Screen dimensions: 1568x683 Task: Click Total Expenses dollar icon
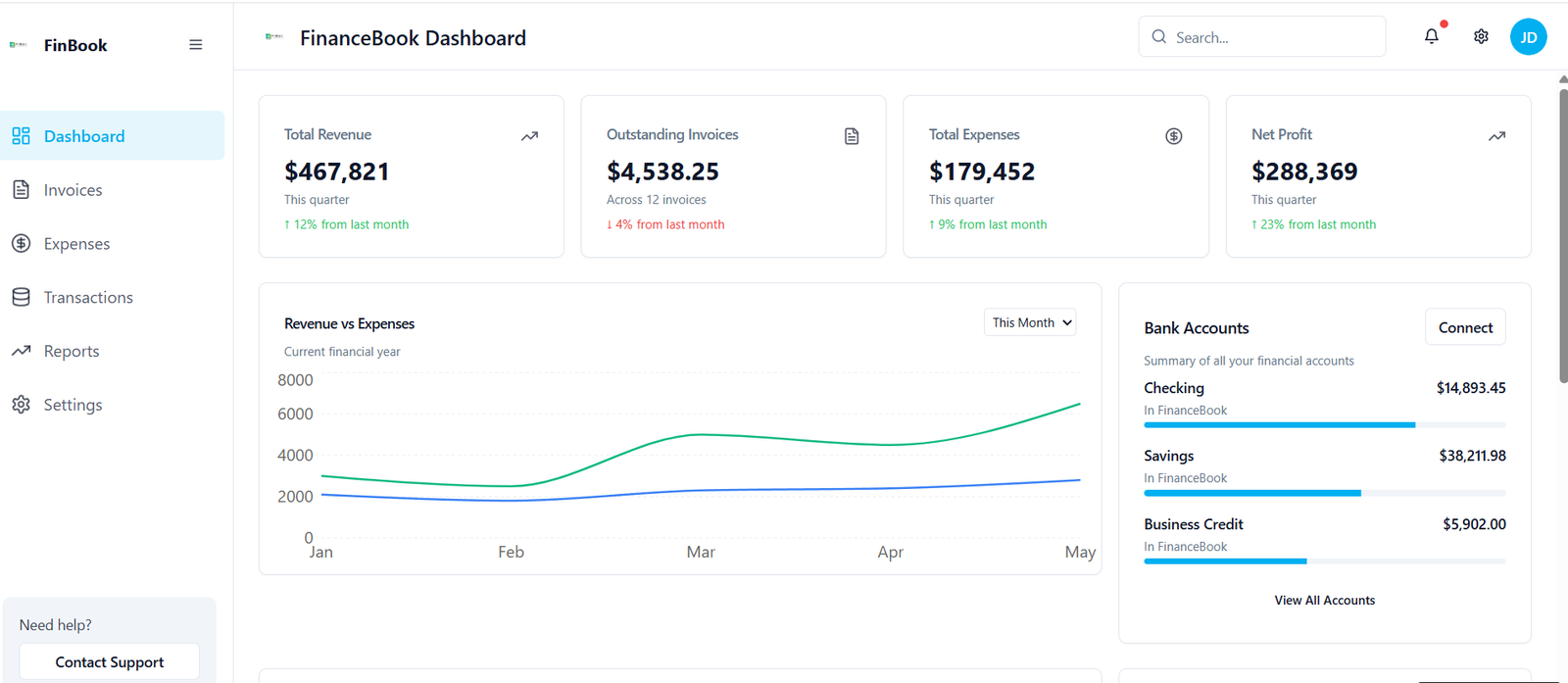tap(1173, 136)
